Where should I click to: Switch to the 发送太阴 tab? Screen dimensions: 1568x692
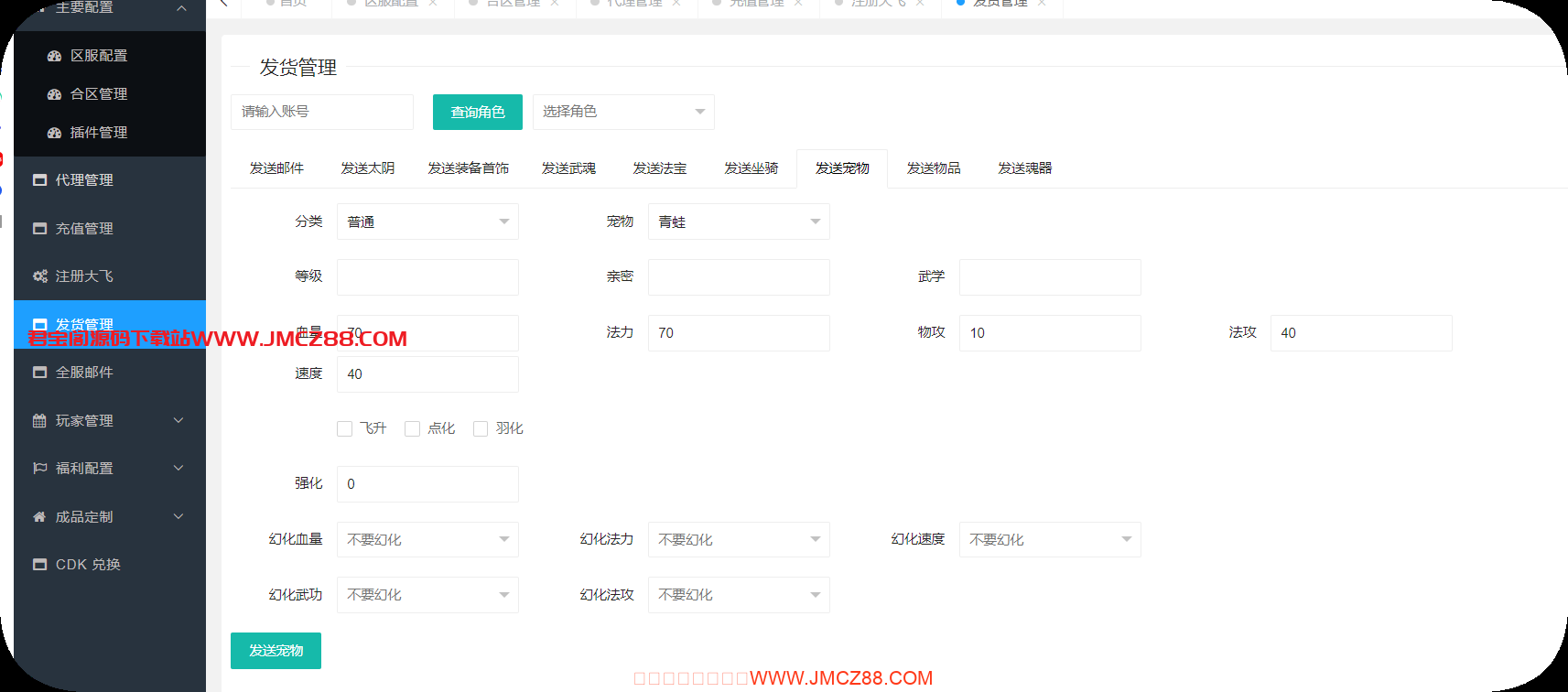point(368,168)
